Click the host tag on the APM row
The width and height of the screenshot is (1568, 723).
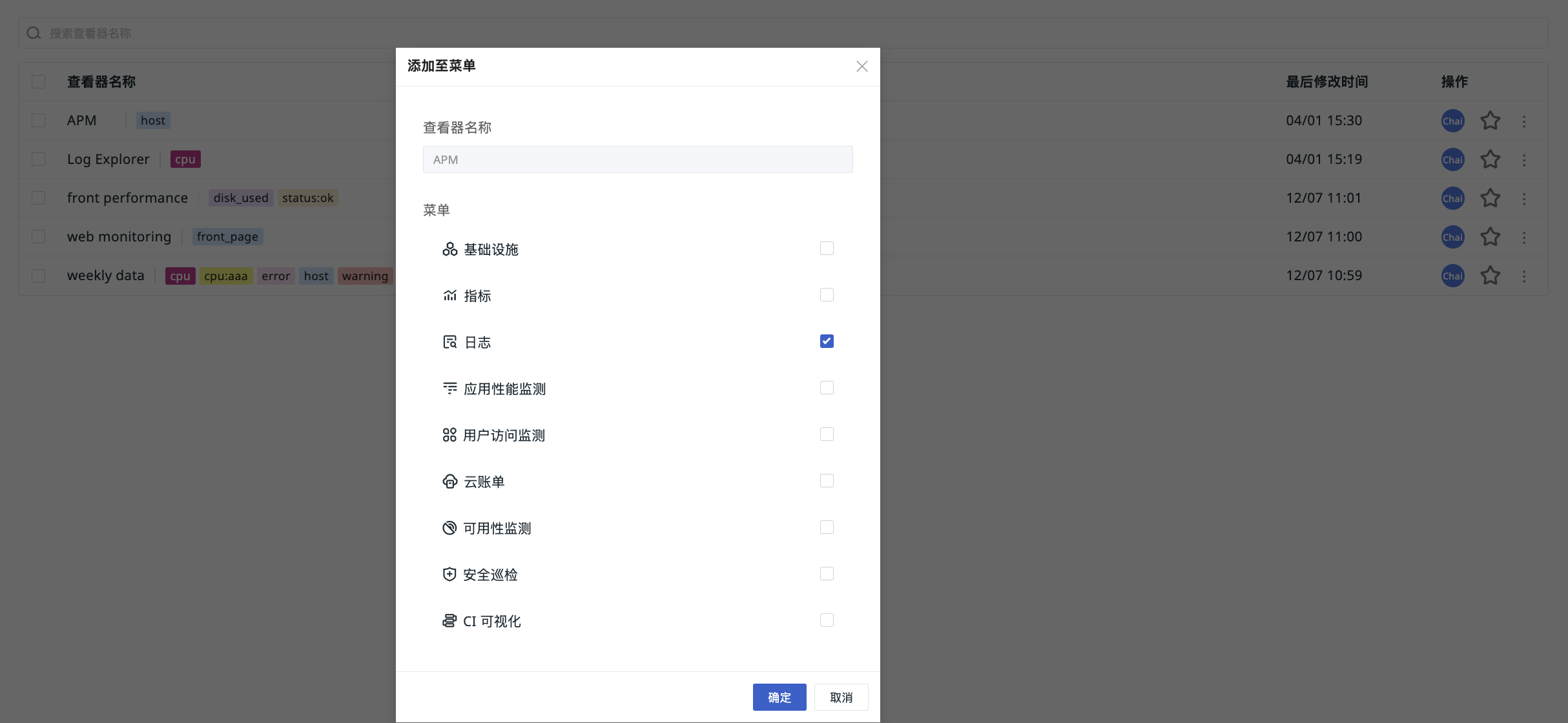[x=153, y=121]
